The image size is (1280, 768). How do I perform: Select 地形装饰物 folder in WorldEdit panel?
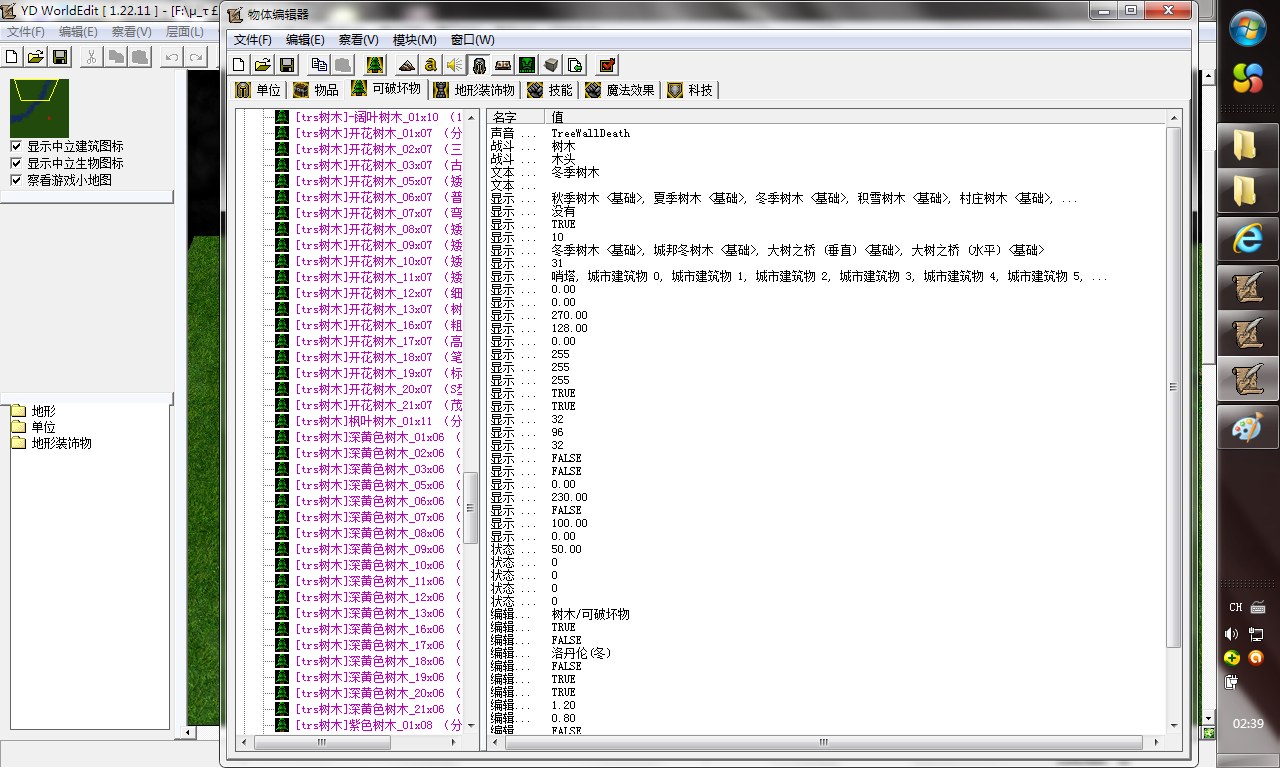tap(61, 443)
